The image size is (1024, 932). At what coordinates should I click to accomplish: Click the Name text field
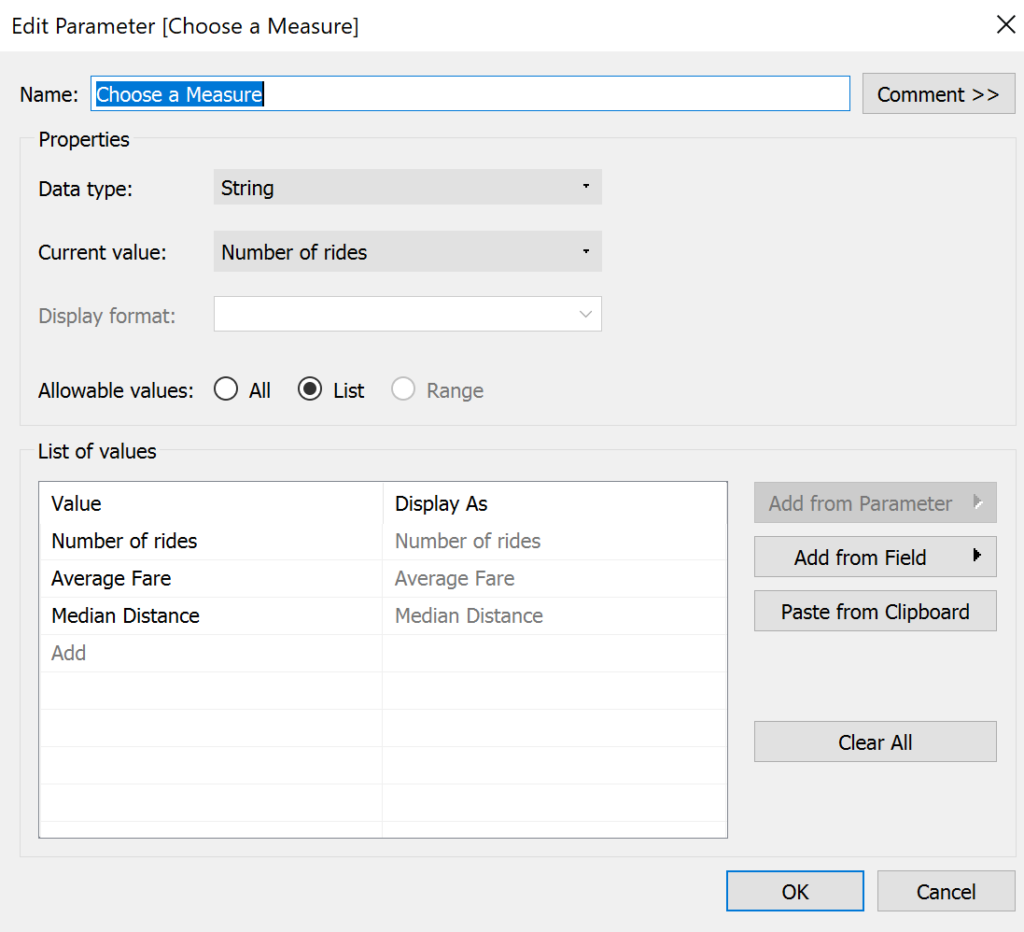(x=470, y=94)
